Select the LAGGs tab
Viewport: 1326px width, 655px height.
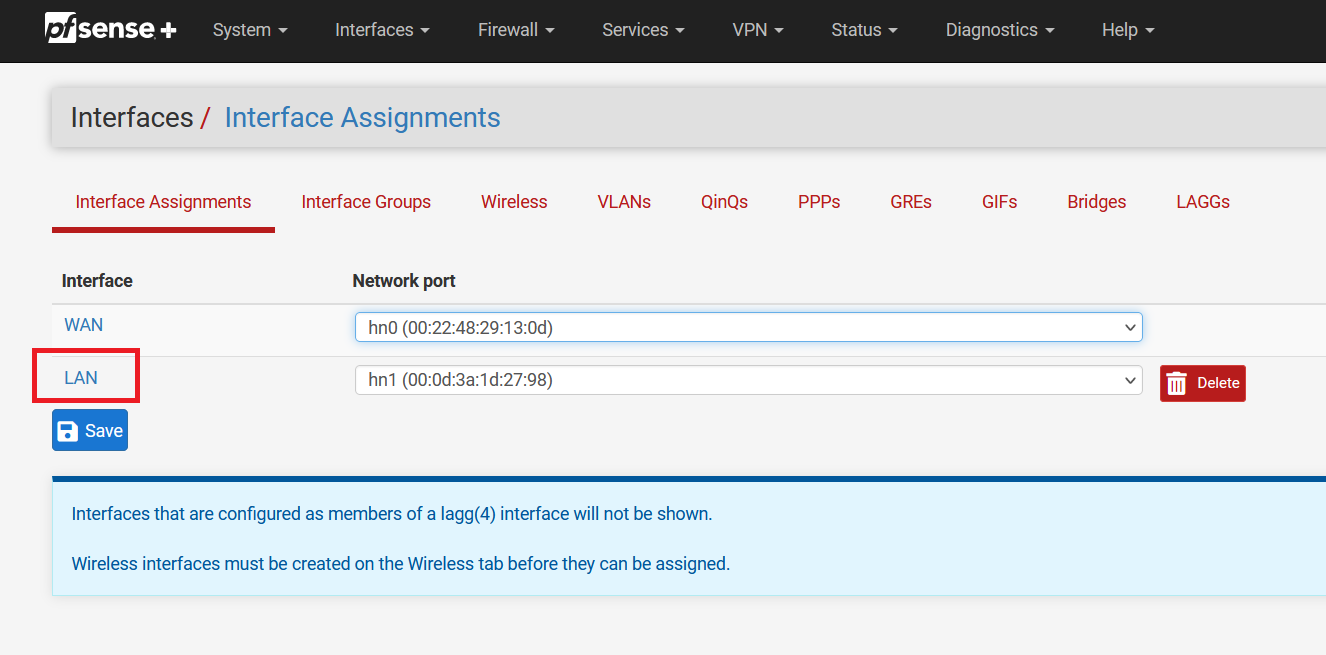tap(1203, 202)
